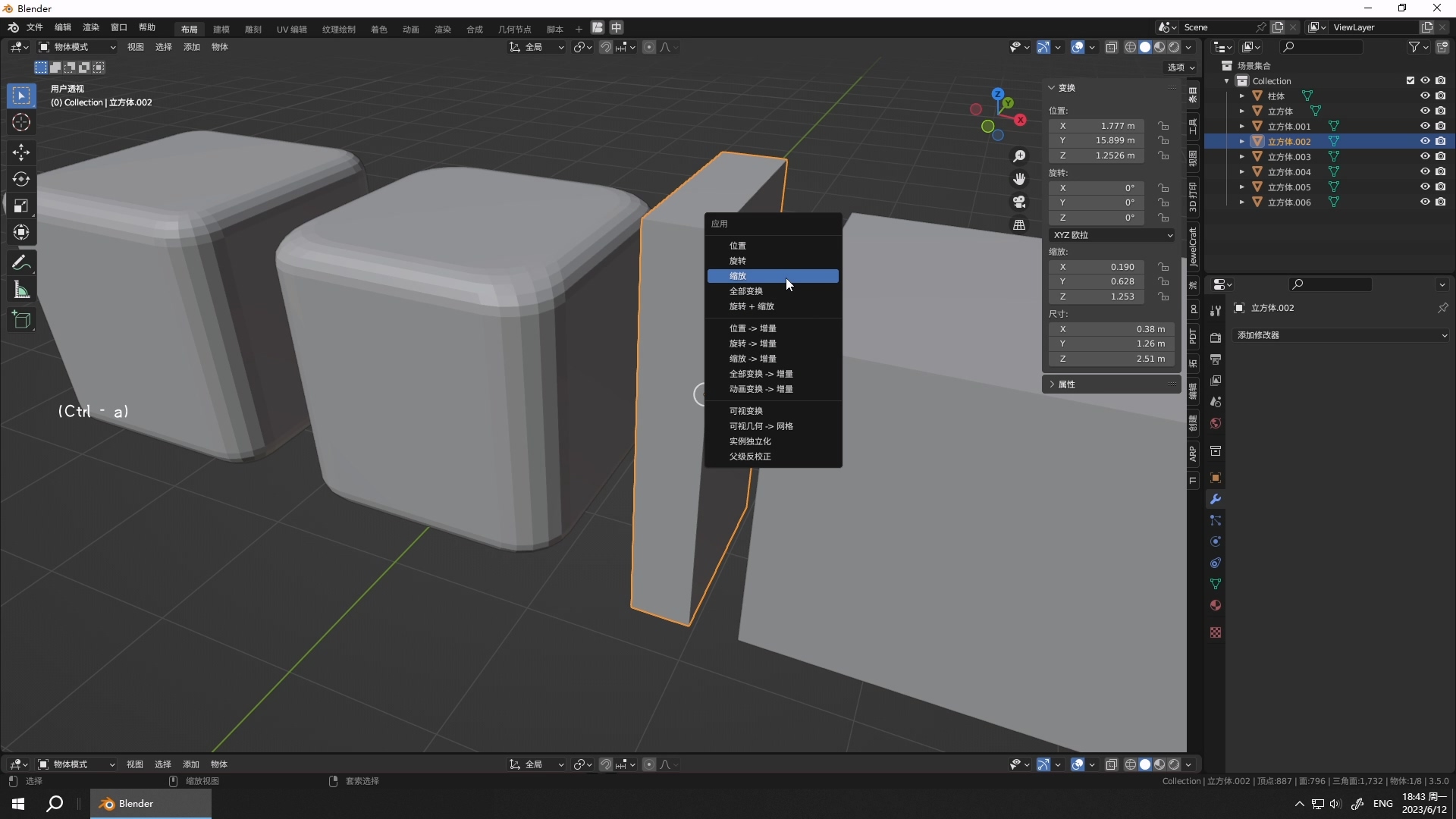The width and height of the screenshot is (1456, 819).
Task: Hide 立方体.003 with its eye icon
Action: (x=1425, y=156)
